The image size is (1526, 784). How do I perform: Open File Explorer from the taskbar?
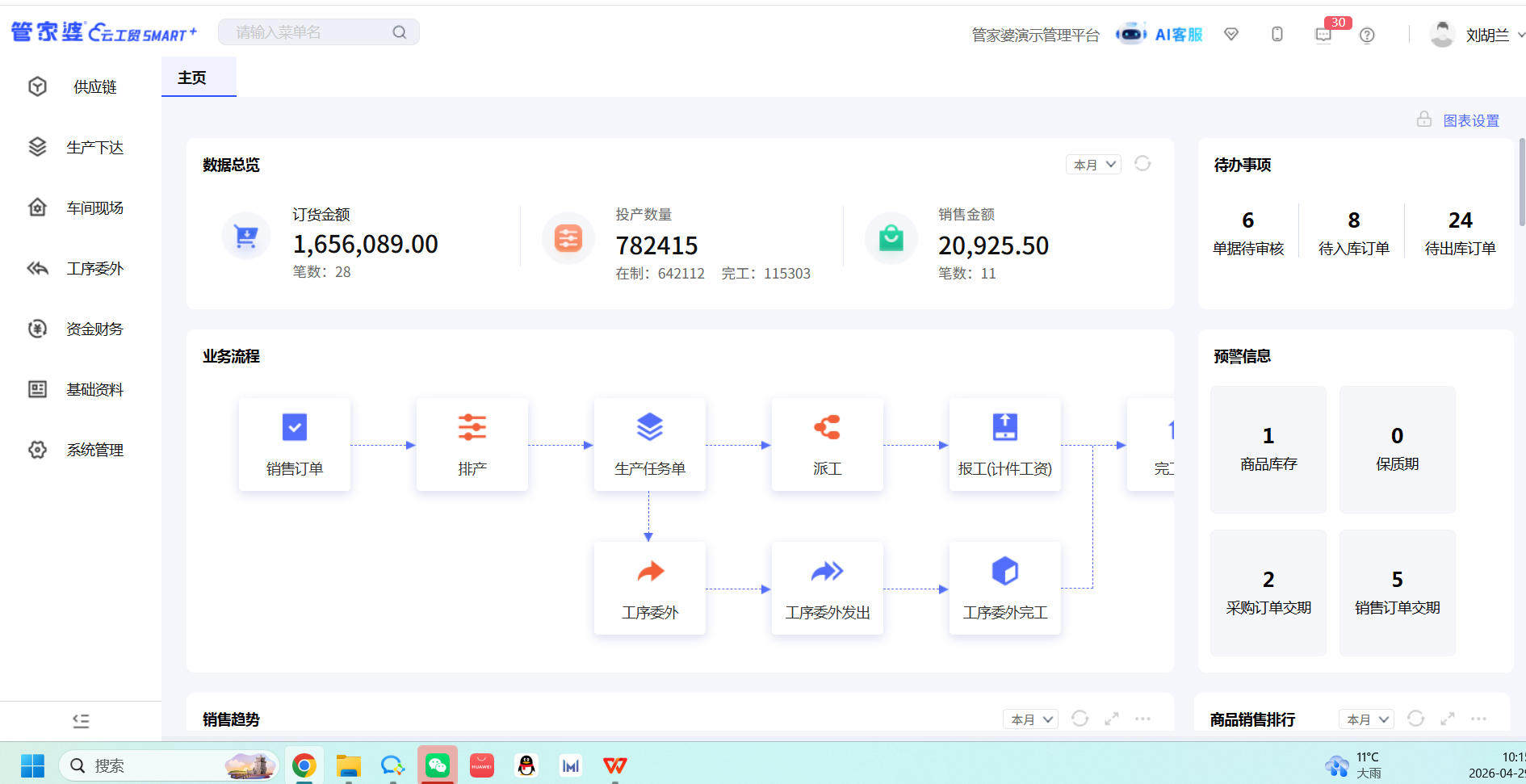click(349, 765)
